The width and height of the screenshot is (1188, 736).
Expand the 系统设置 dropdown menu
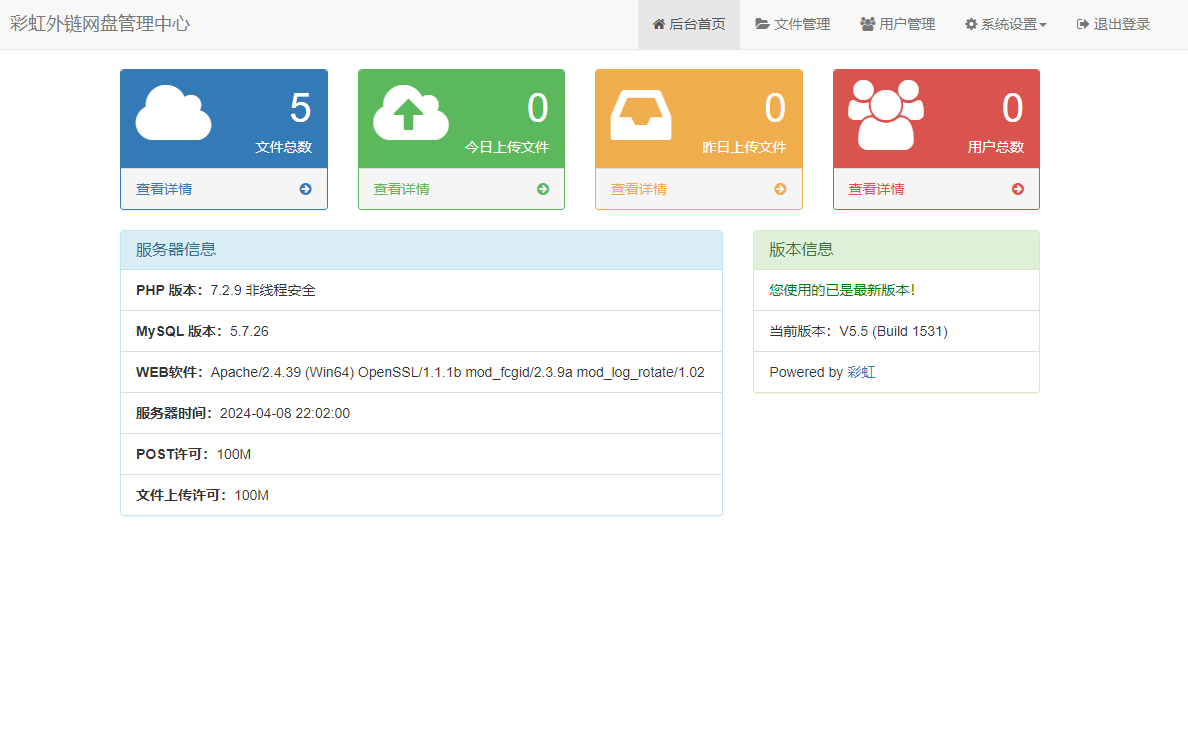[1005, 24]
